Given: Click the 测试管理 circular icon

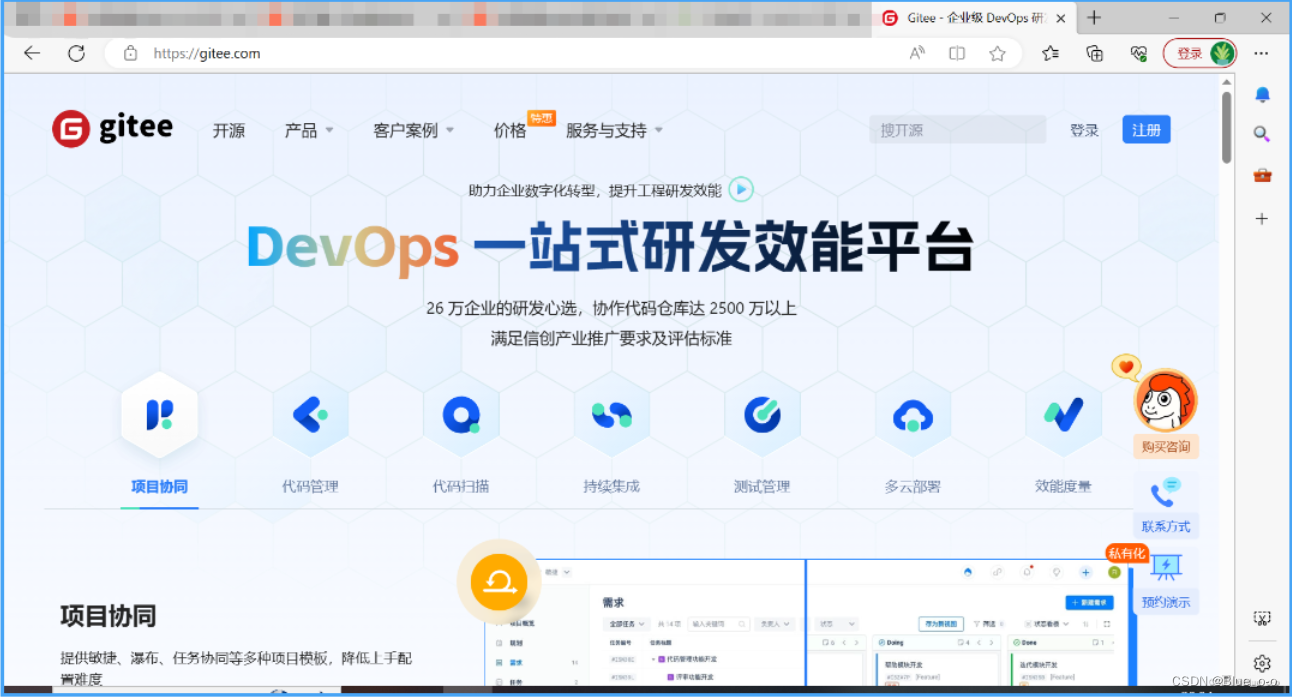Looking at the screenshot, I should tap(762, 416).
